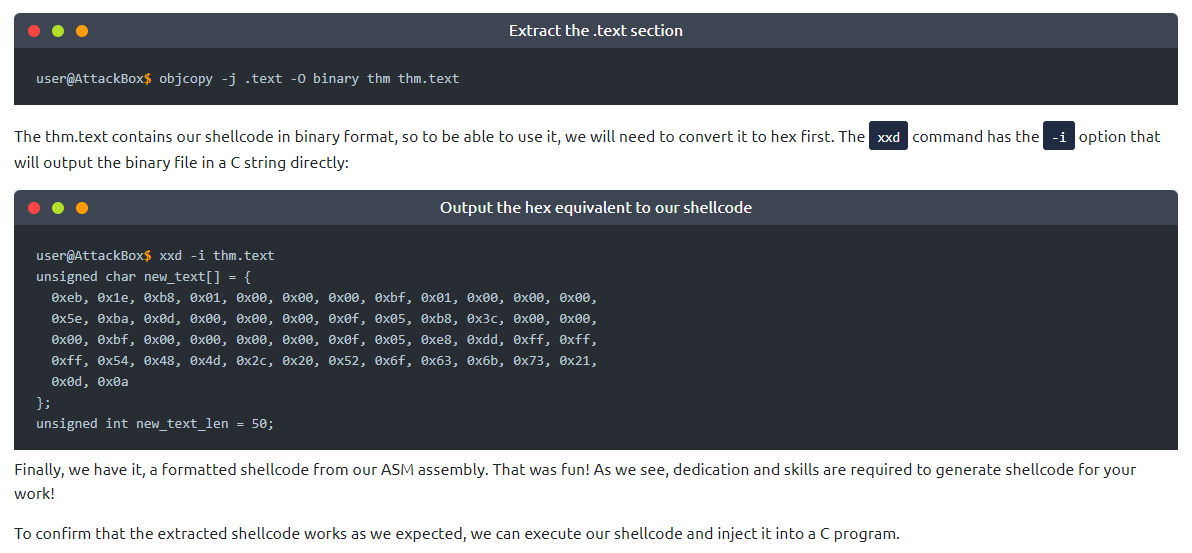Screen dimensions: 1192x553
Task: Click the green dot on the Extract terminal
Action: [58, 31]
